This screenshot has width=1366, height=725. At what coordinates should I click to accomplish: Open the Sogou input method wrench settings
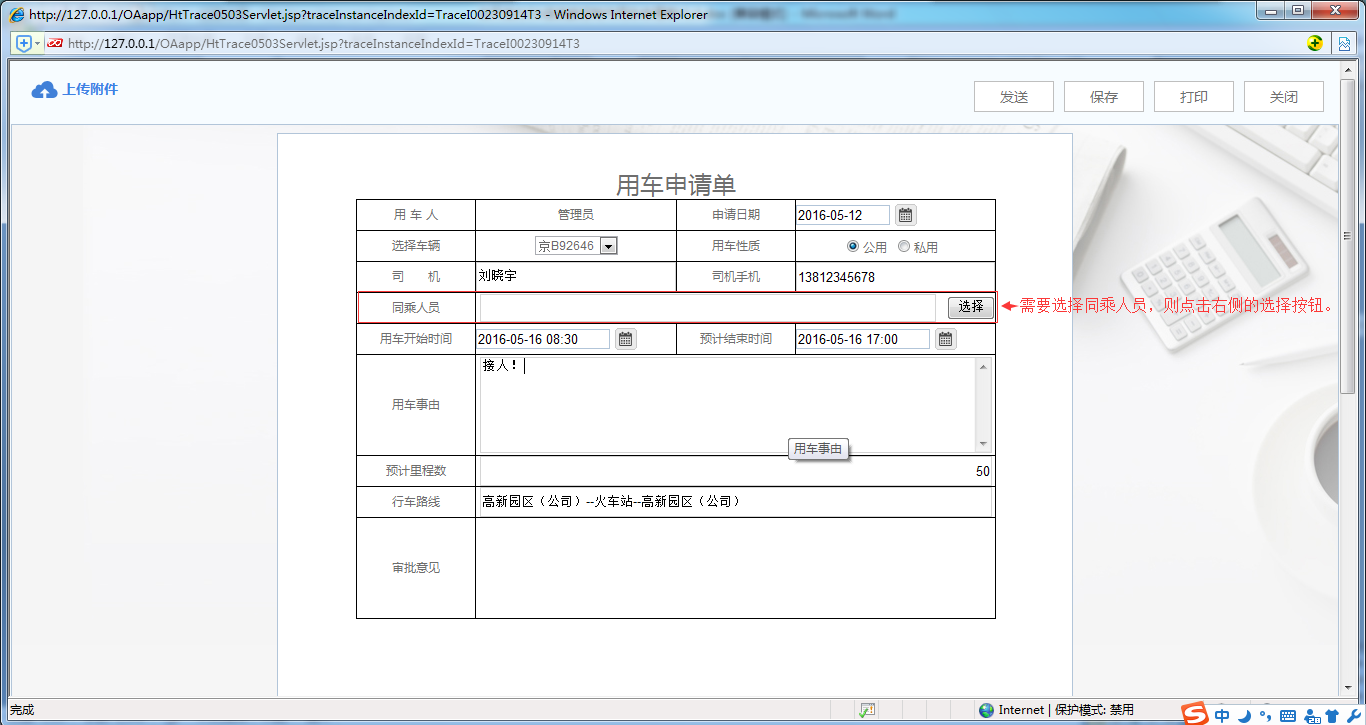1355,716
